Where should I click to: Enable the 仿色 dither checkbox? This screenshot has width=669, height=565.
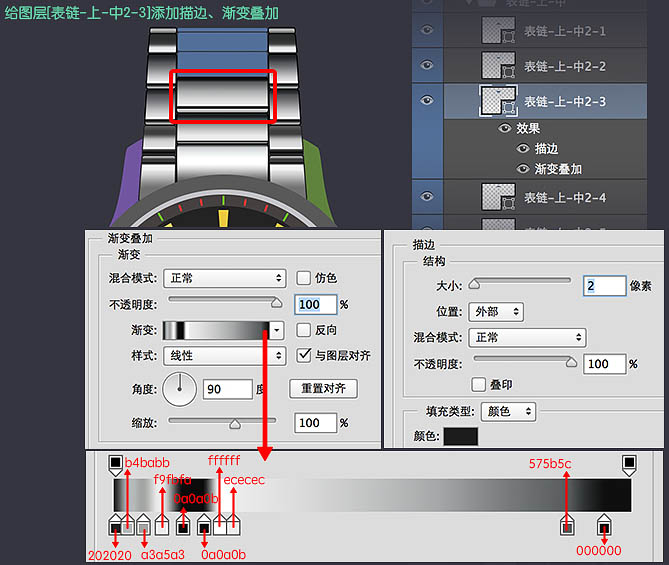click(x=303, y=278)
